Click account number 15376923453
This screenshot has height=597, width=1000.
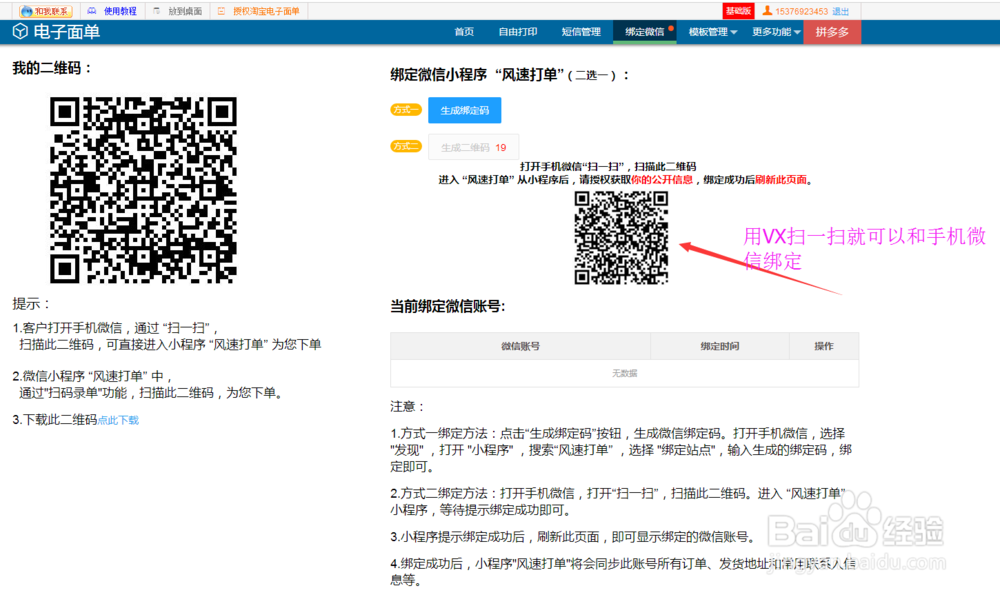(x=801, y=11)
